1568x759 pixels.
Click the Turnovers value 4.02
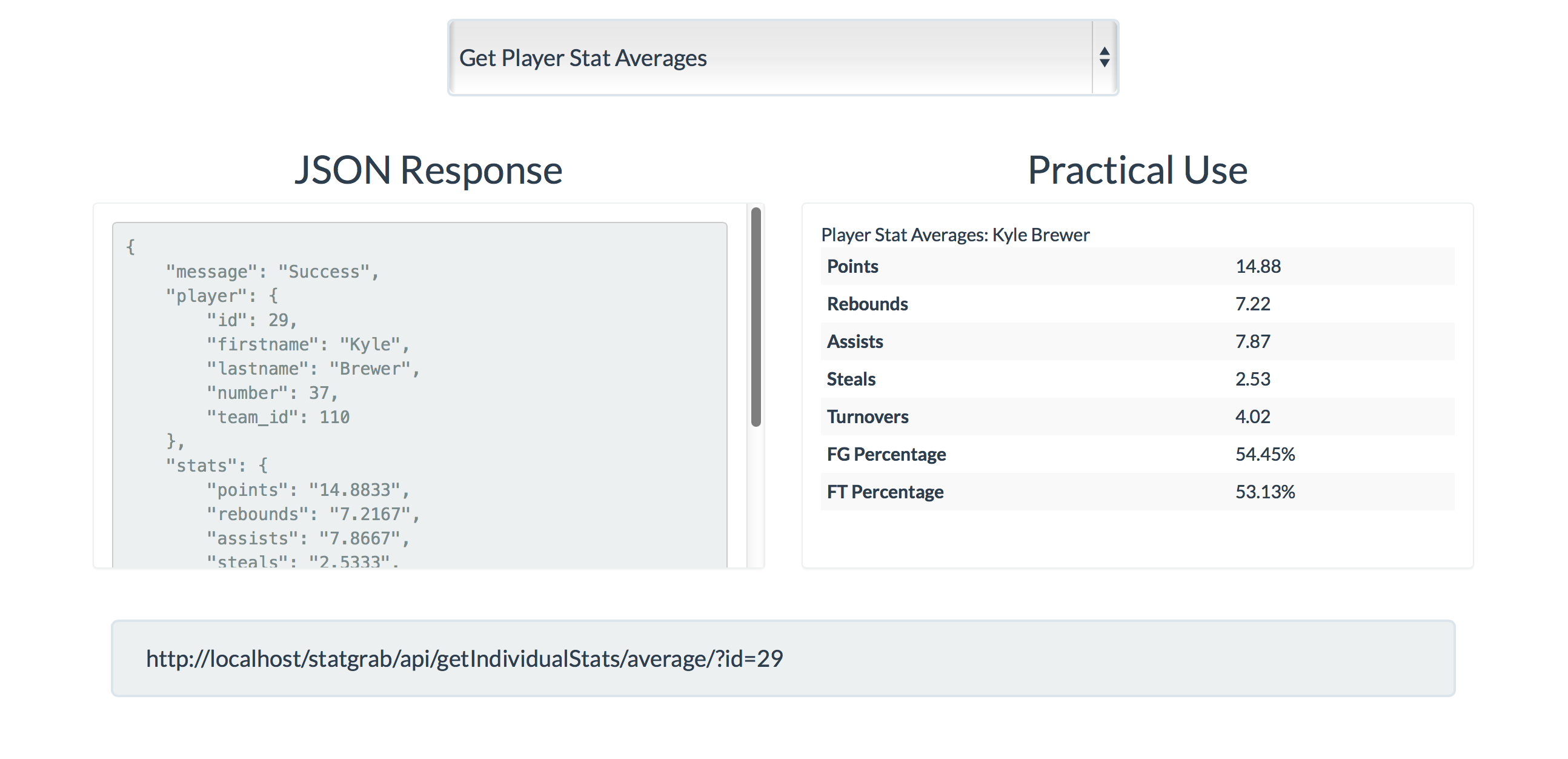[1253, 416]
